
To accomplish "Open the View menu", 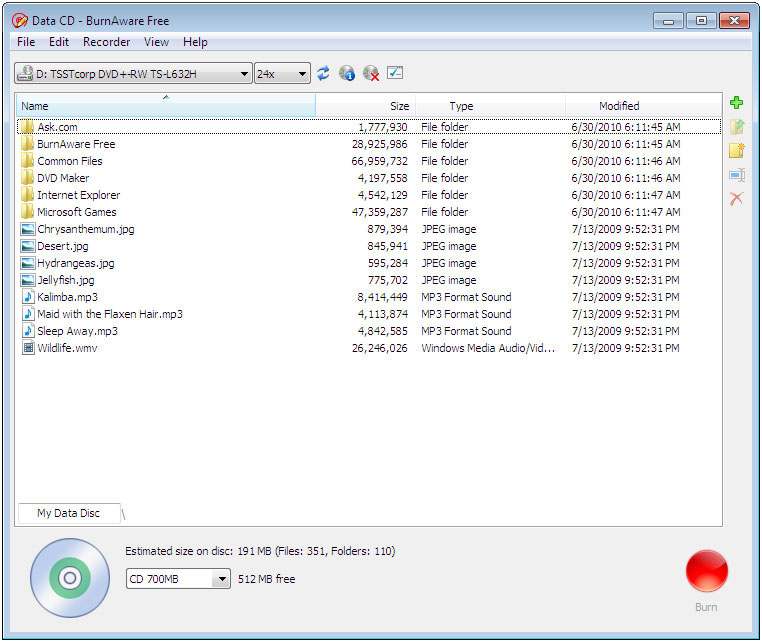I will 156,42.
